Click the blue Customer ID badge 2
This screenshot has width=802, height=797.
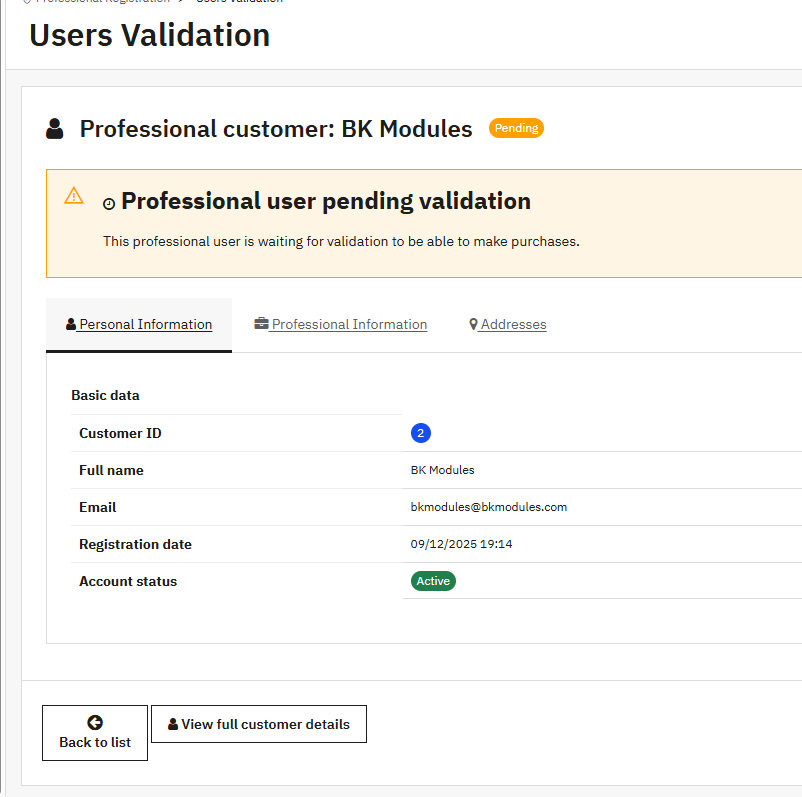coord(420,433)
